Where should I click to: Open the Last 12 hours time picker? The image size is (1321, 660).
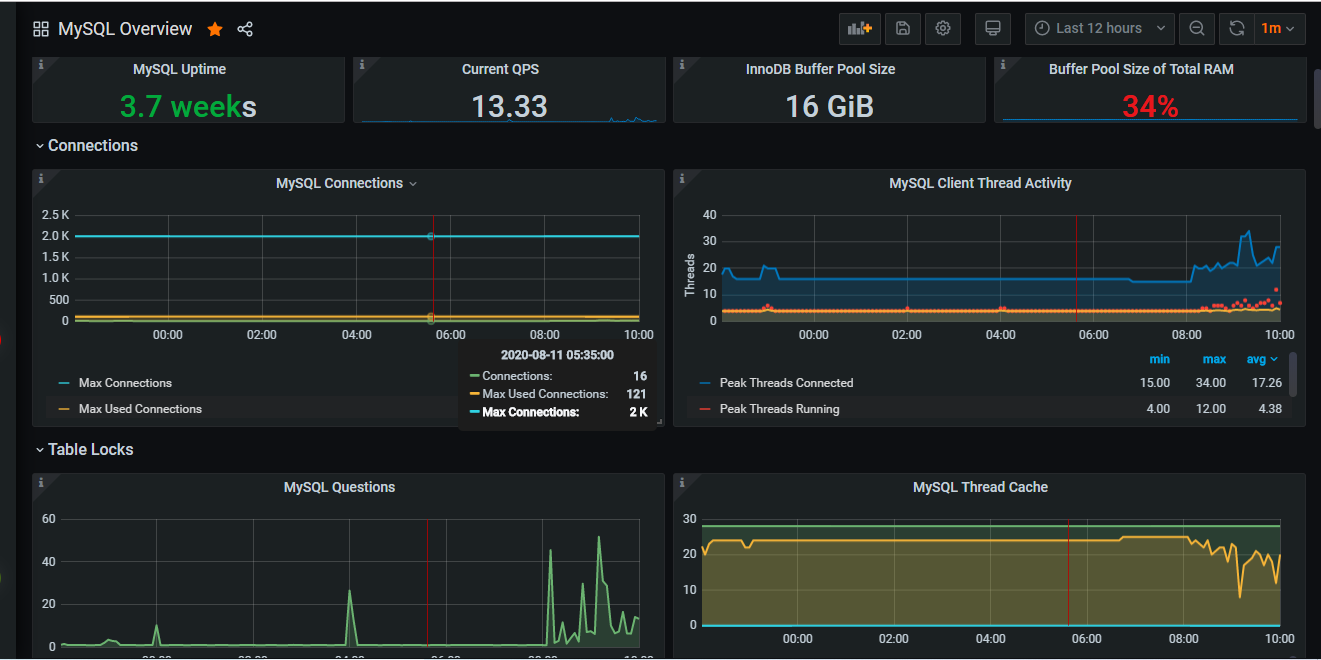point(1099,28)
